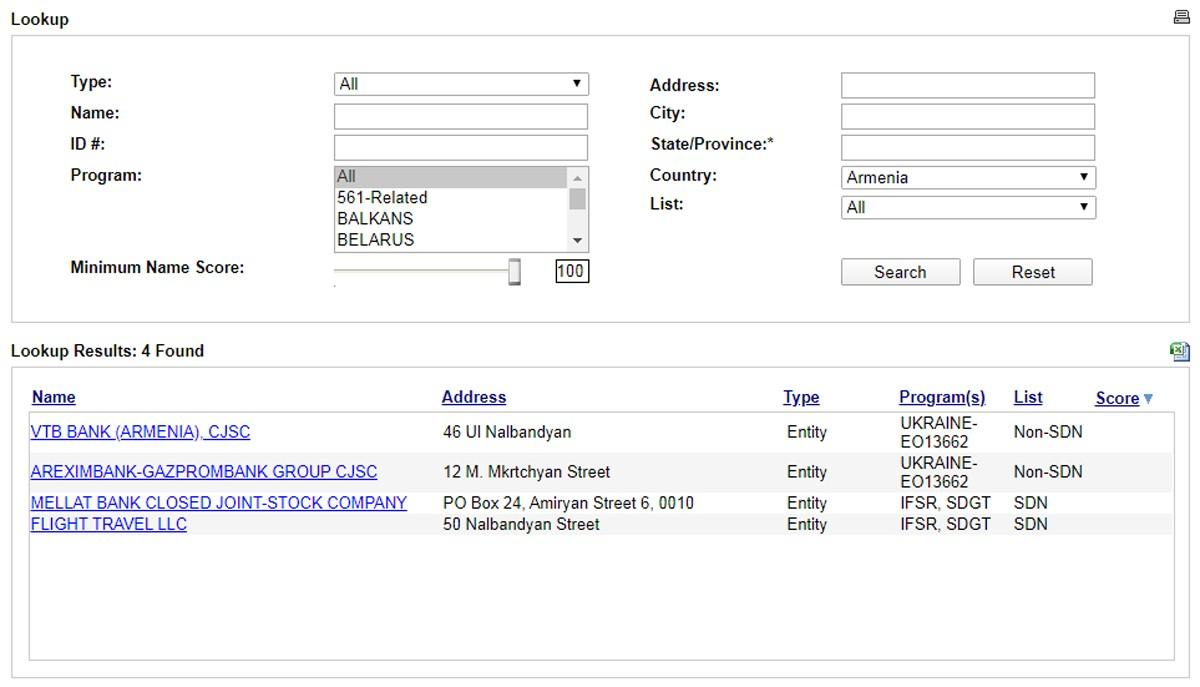1200x687 pixels.
Task: Open VTB BANK (ARMENIA), CJSC entry
Action: (x=140, y=432)
